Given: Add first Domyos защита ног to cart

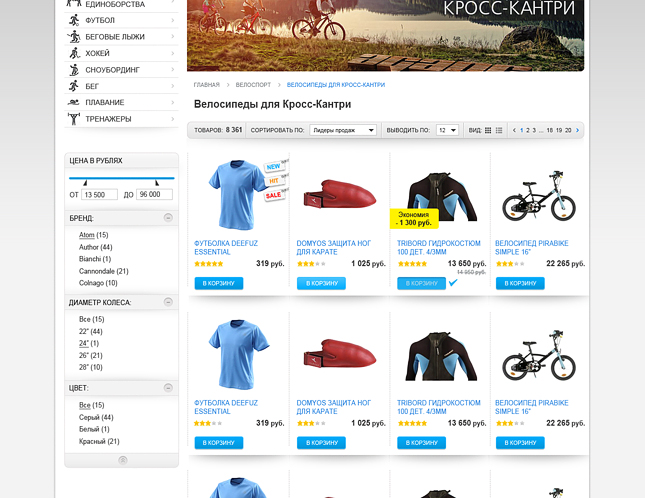Looking at the screenshot, I should [x=321, y=283].
